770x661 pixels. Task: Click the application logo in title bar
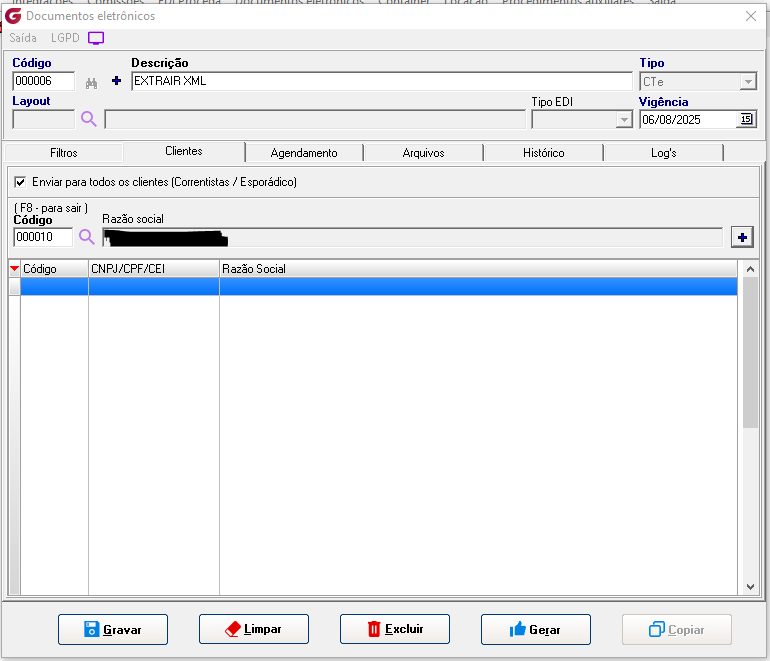pos(13,16)
